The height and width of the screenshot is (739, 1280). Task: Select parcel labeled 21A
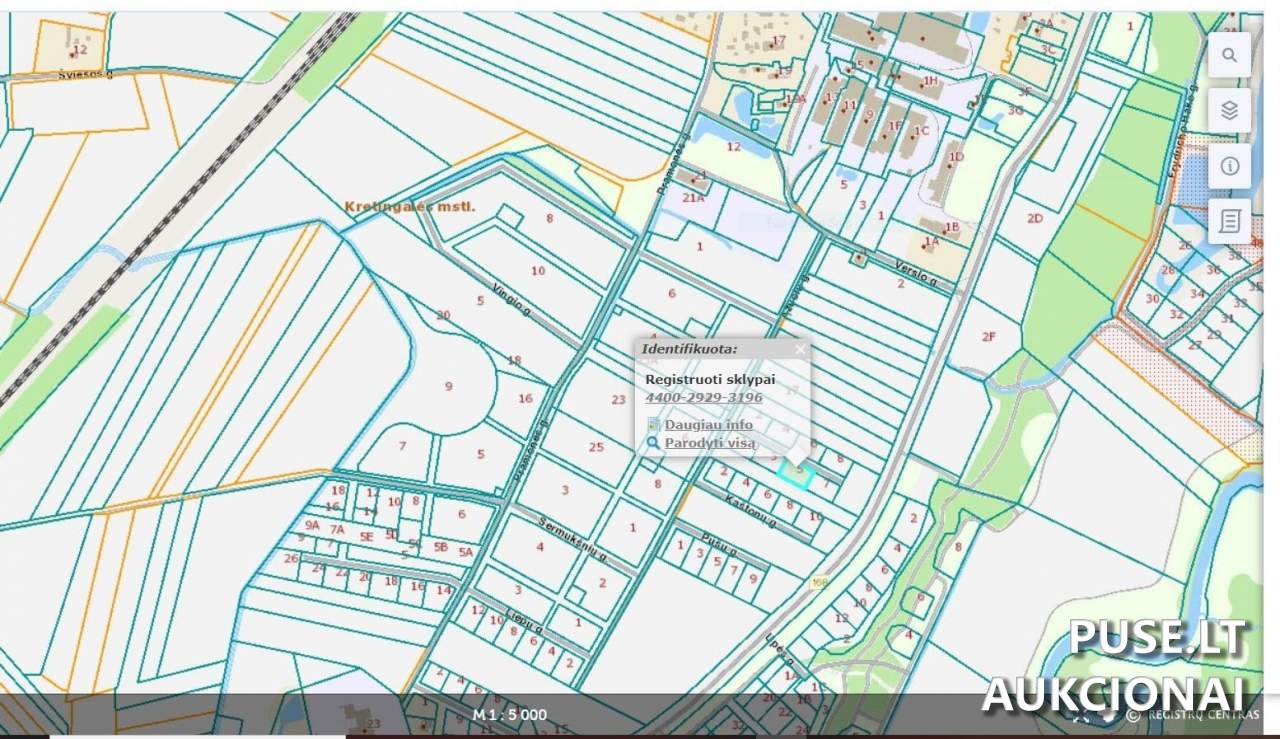coord(693,198)
